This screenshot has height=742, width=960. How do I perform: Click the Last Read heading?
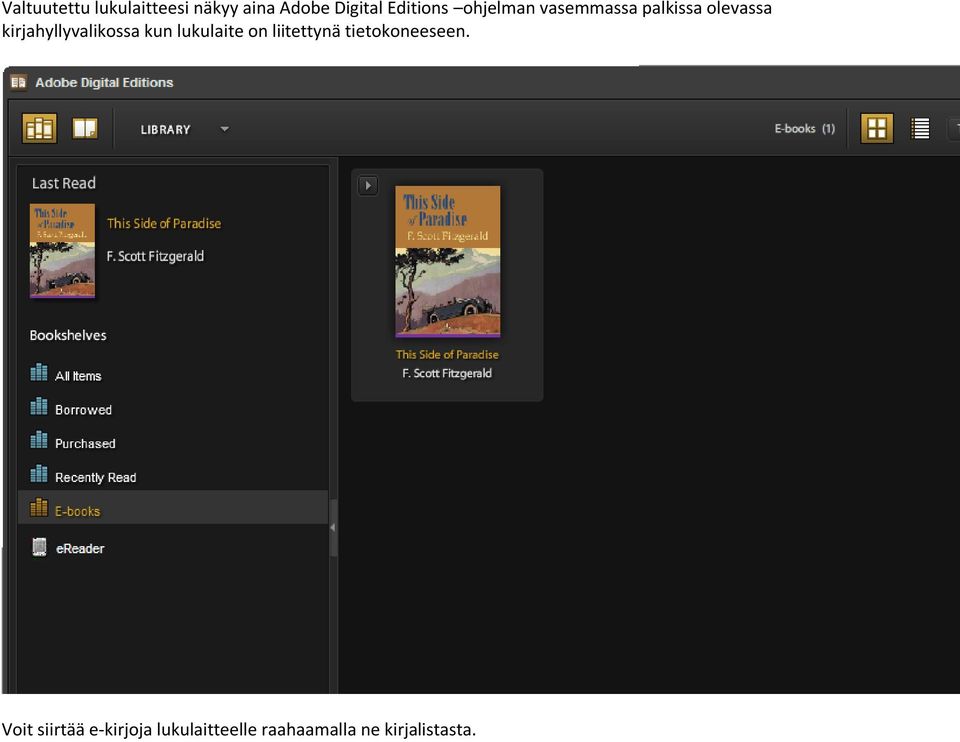[64, 183]
